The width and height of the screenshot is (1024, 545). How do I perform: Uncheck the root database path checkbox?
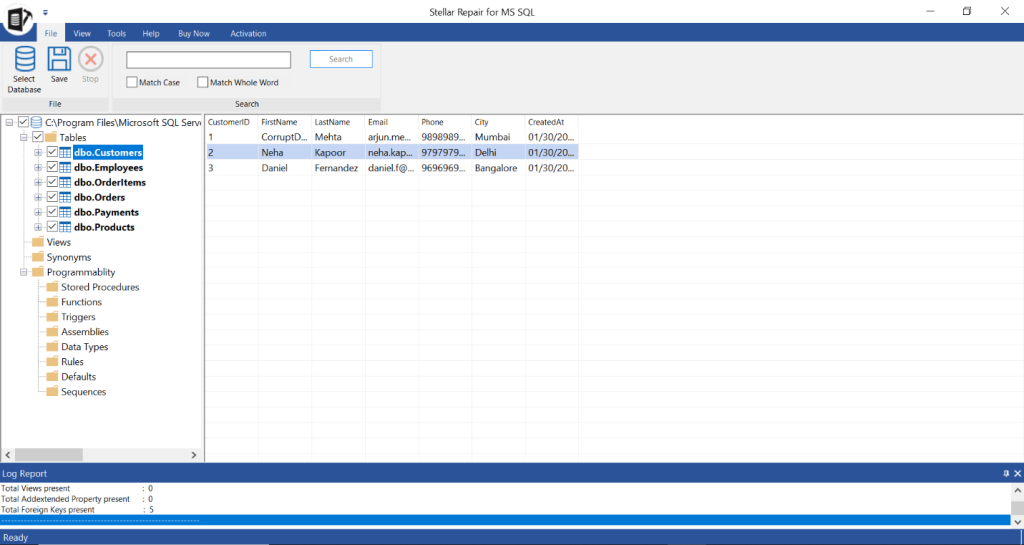[x=24, y=122]
